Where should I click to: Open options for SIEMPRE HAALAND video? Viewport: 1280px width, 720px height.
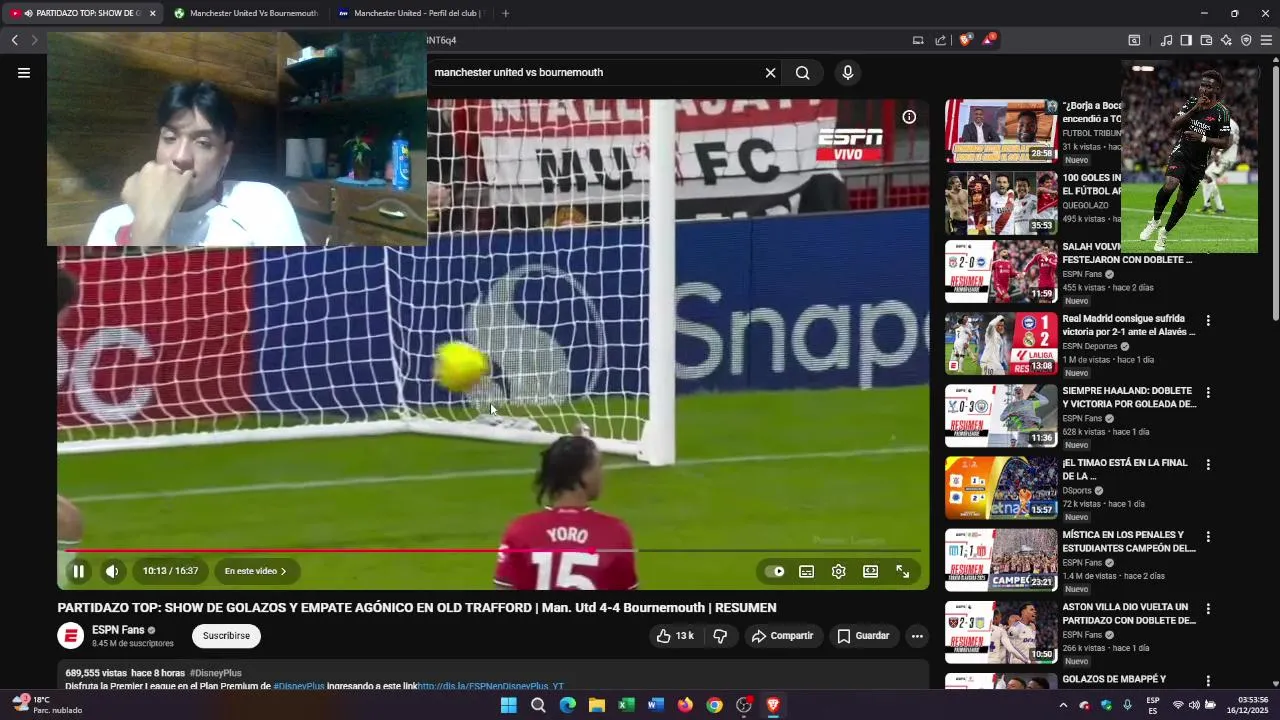click(x=1208, y=393)
